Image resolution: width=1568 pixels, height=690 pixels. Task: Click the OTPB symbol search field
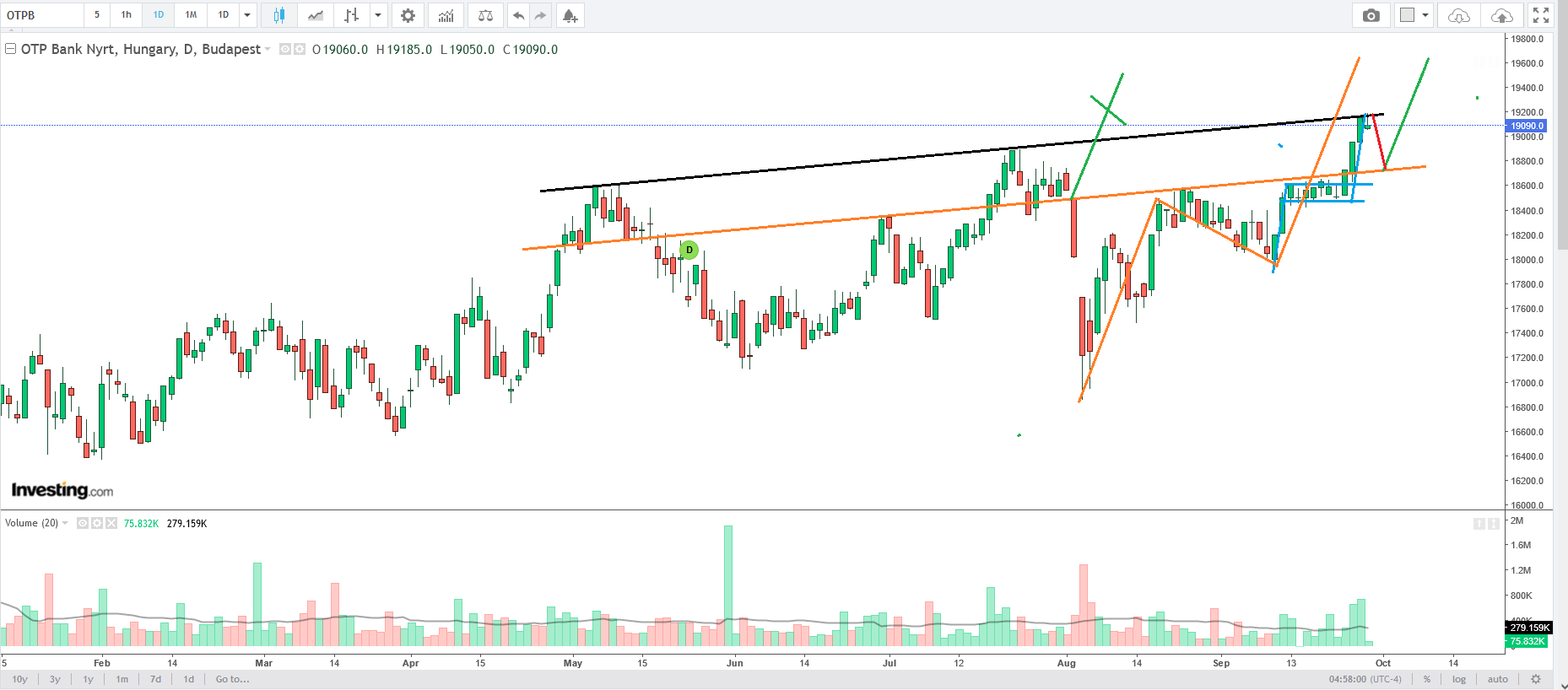tap(42, 15)
